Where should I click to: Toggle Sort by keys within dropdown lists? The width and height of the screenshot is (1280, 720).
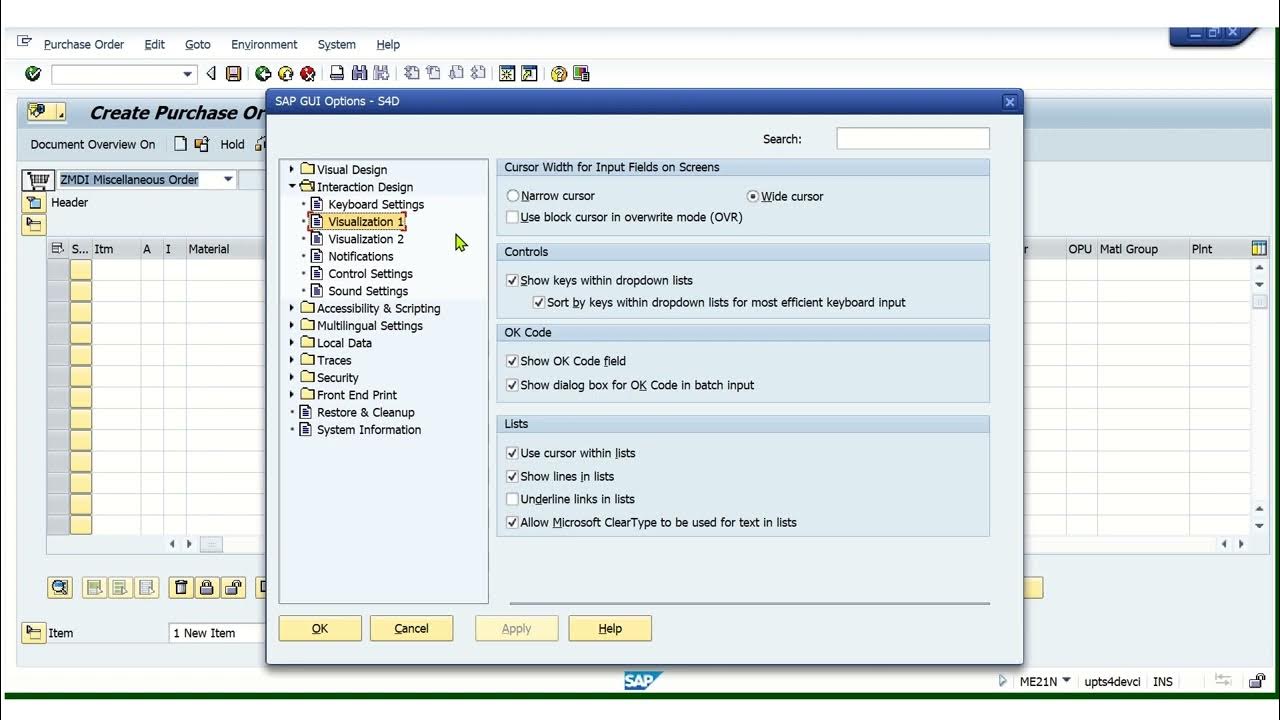[x=539, y=302]
